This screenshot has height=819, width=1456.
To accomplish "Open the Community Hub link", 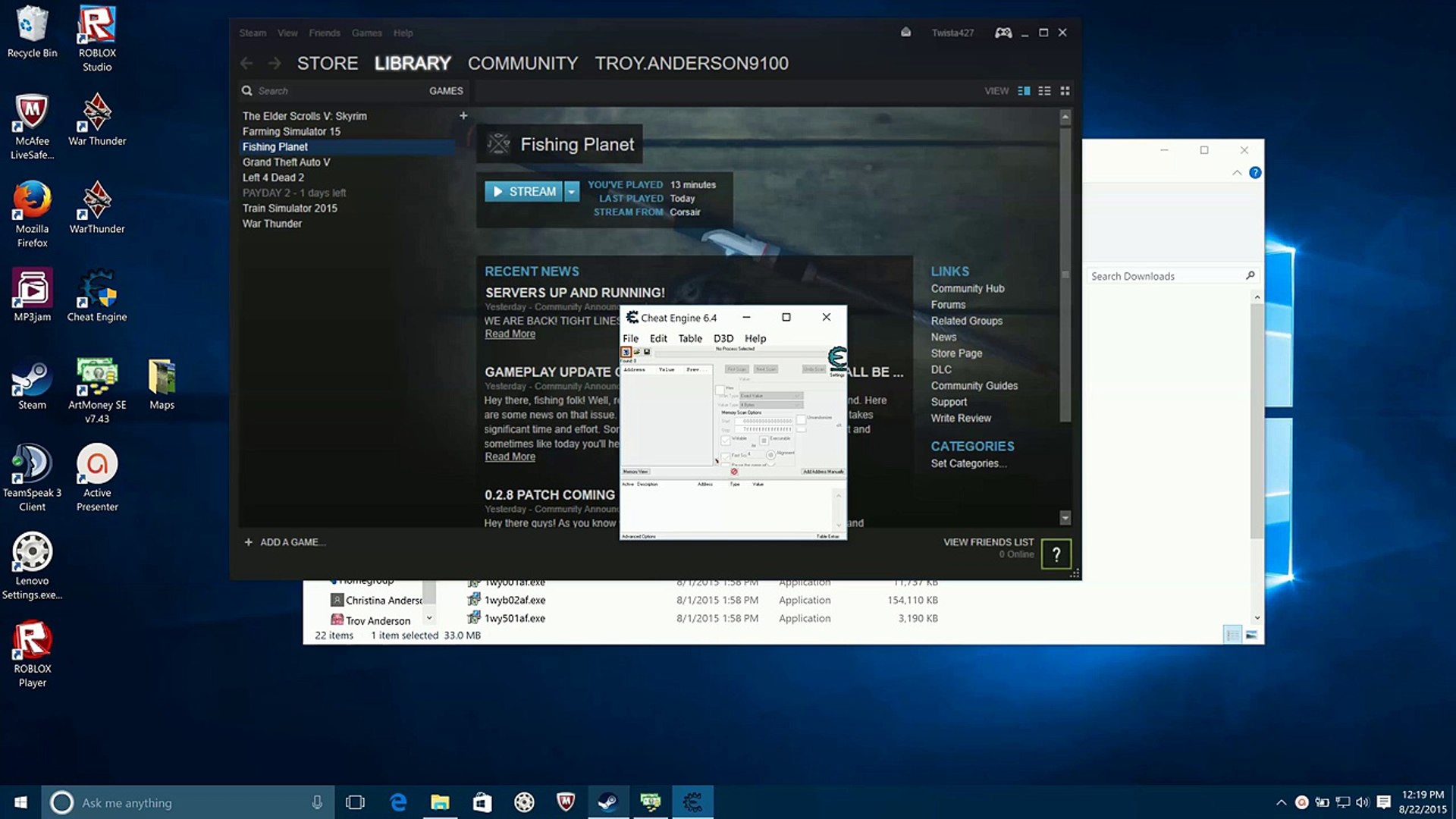I will pos(967,288).
